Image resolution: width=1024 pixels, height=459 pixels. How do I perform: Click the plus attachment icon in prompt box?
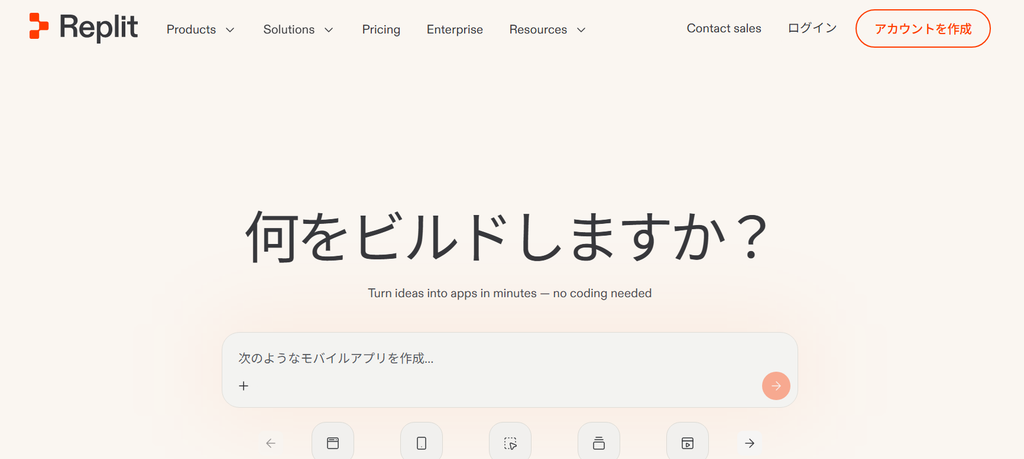(244, 386)
